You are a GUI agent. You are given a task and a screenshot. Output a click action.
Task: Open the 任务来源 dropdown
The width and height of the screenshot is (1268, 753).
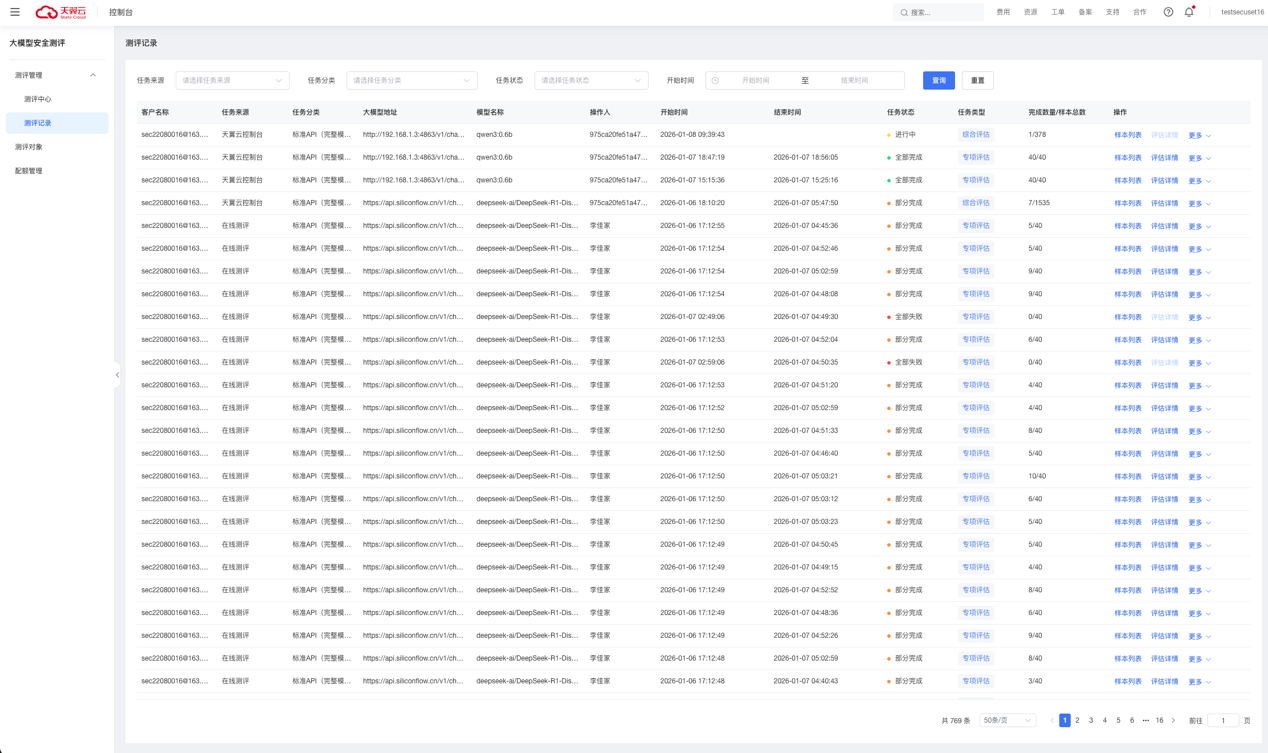(232, 80)
